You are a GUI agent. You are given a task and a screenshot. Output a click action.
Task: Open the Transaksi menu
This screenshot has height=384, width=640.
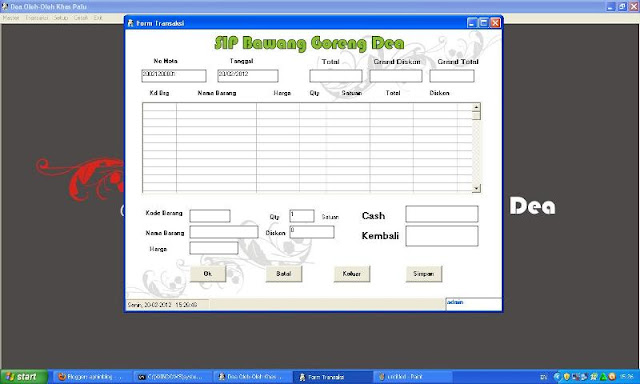pyautogui.click(x=36, y=18)
